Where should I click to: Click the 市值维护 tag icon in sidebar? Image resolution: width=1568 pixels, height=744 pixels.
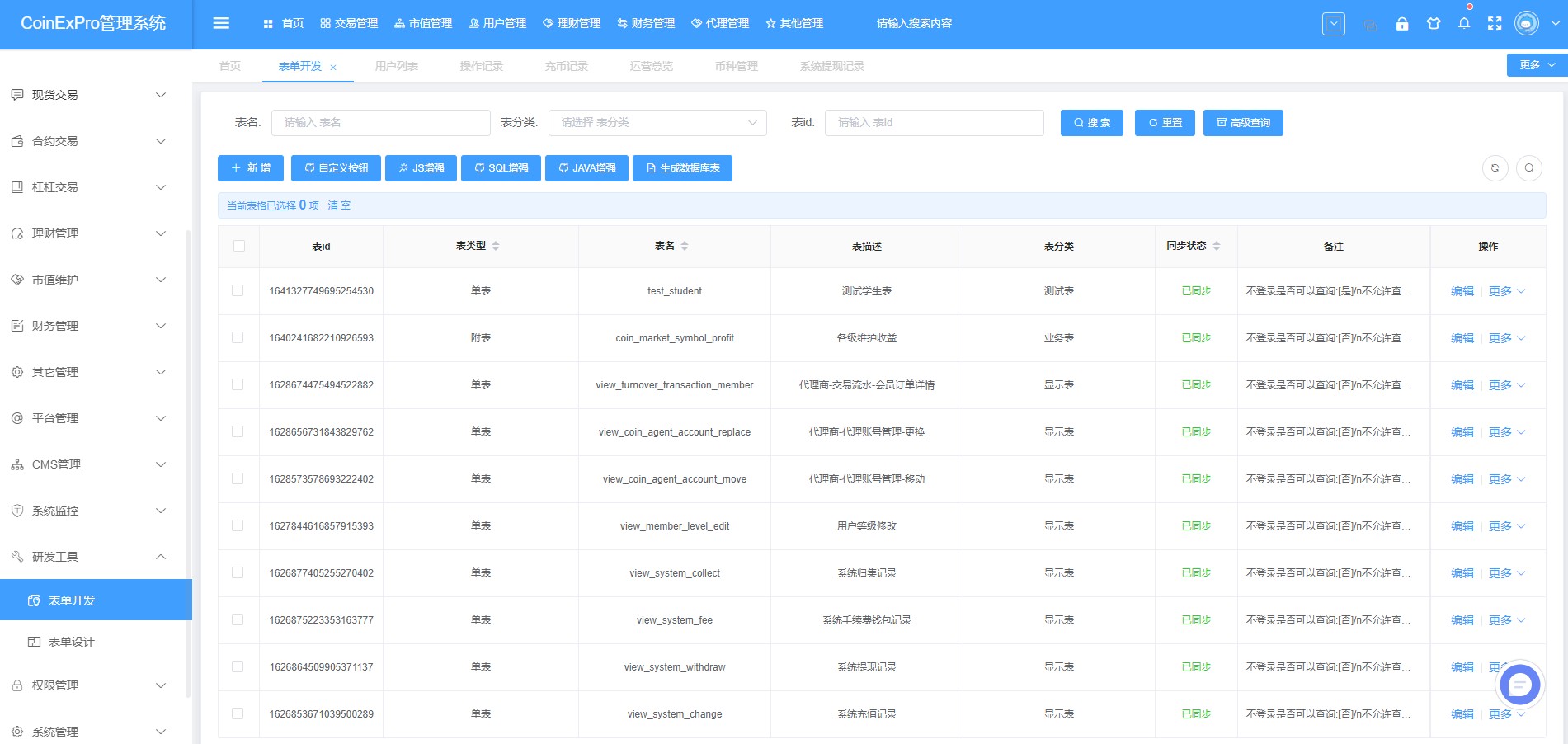(x=17, y=280)
